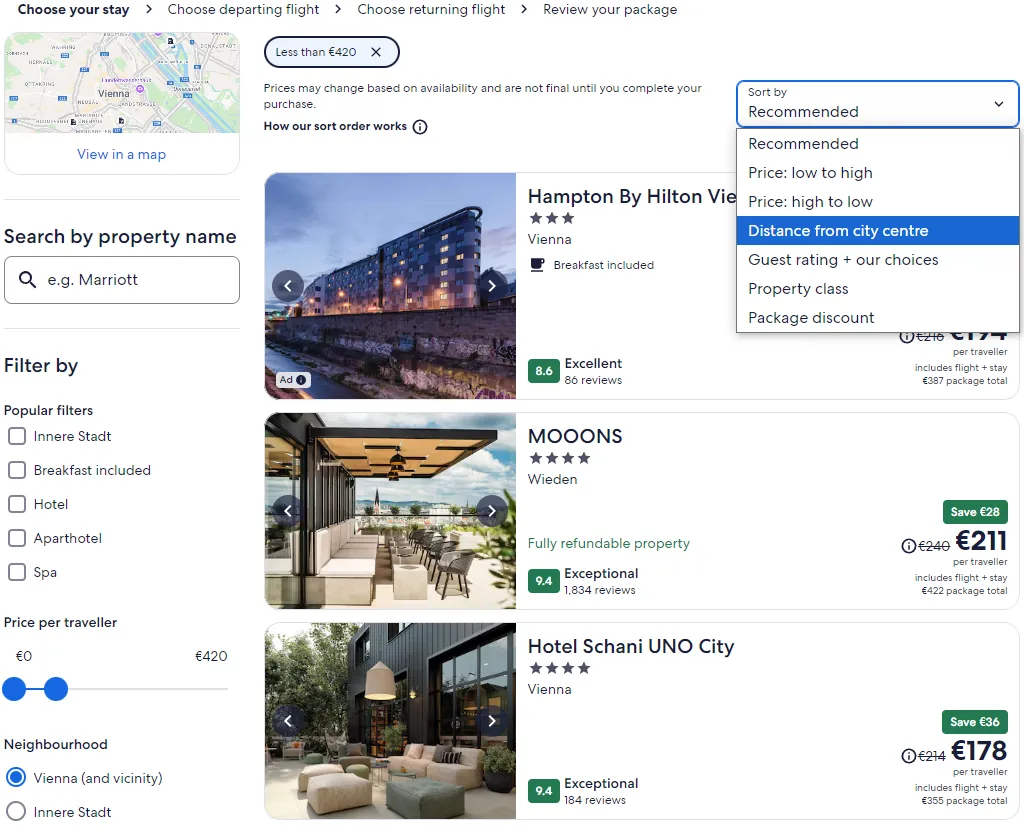The width and height of the screenshot is (1024, 830).
Task: Enable the Breakfast included filter
Action: [17, 470]
